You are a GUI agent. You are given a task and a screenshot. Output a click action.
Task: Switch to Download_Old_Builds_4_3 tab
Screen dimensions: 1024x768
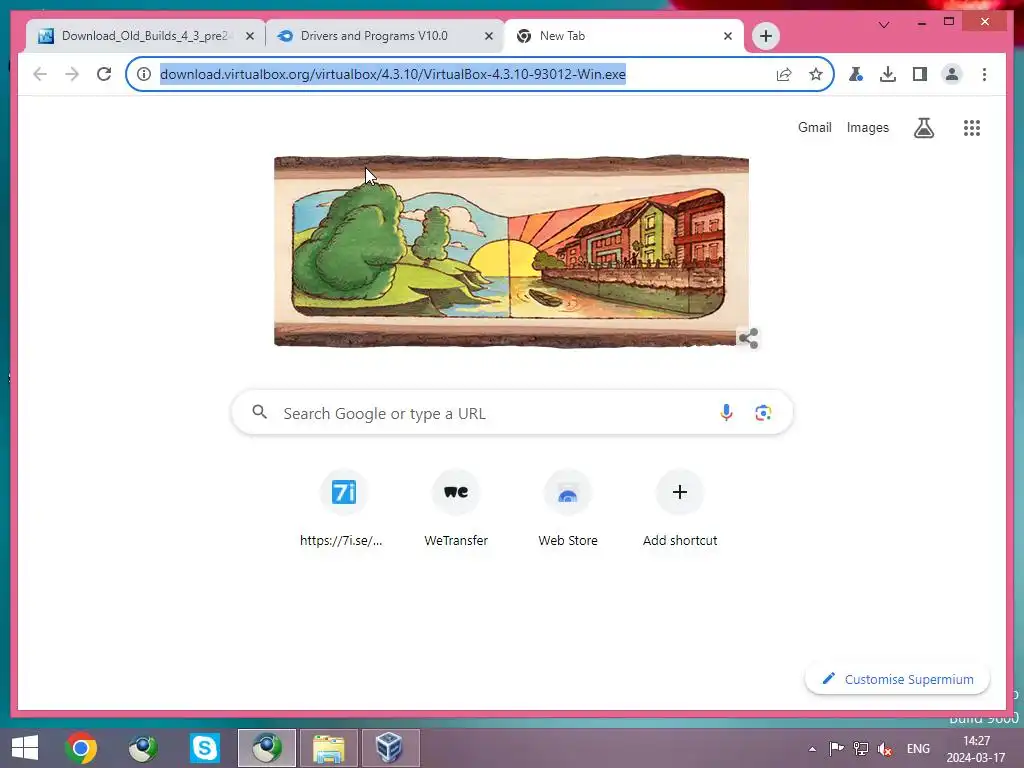[145, 36]
